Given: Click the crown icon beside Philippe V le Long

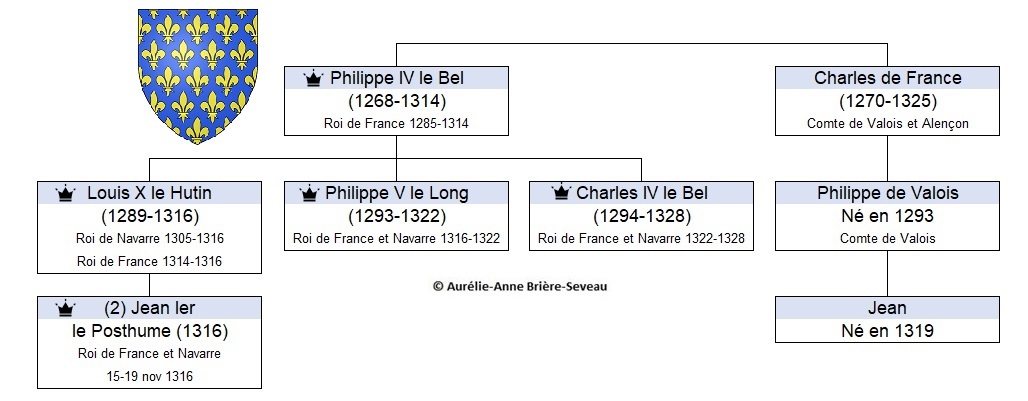Looking at the screenshot, I should coord(309,194).
